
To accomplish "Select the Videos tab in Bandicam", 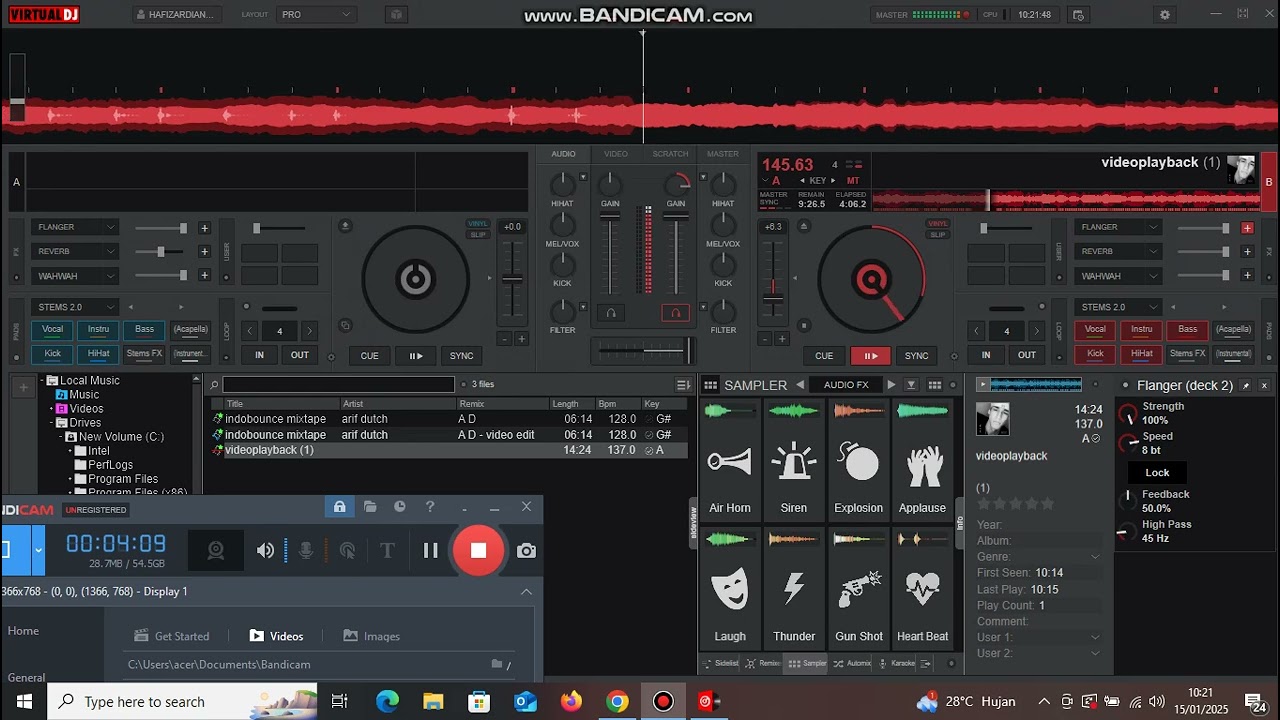I will point(276,636).
